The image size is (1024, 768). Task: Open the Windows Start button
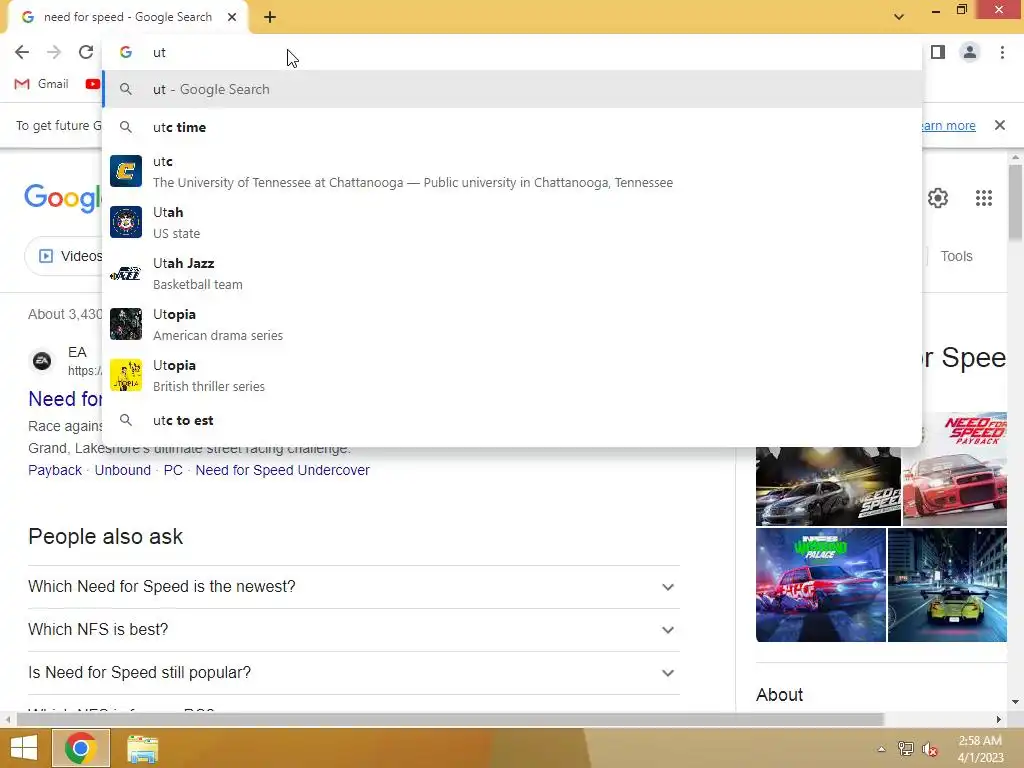[x=24, y=748]
